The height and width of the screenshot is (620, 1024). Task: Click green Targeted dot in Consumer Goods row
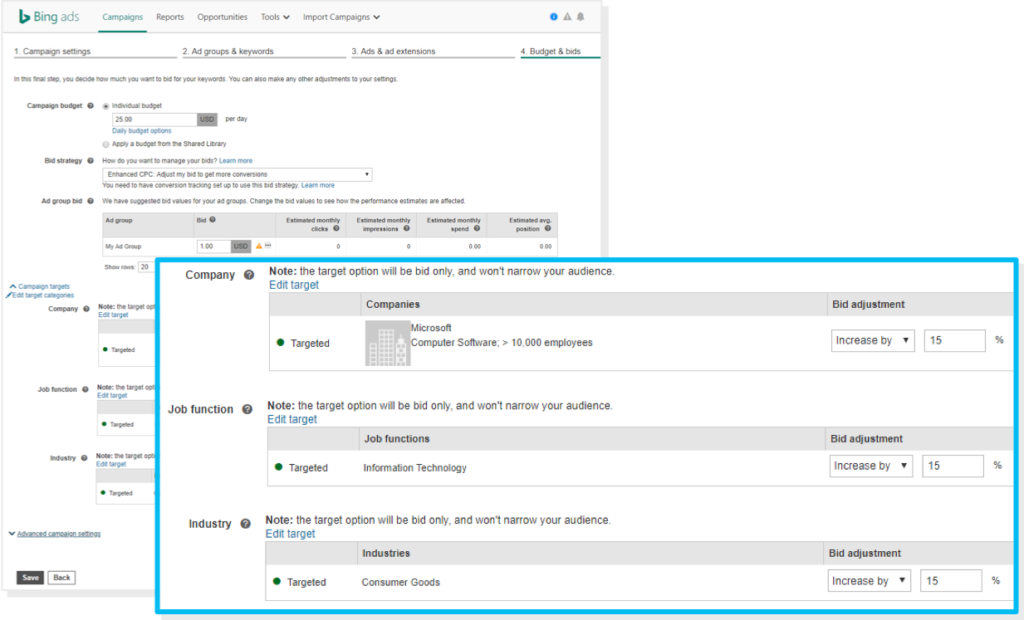click(276, 581)
